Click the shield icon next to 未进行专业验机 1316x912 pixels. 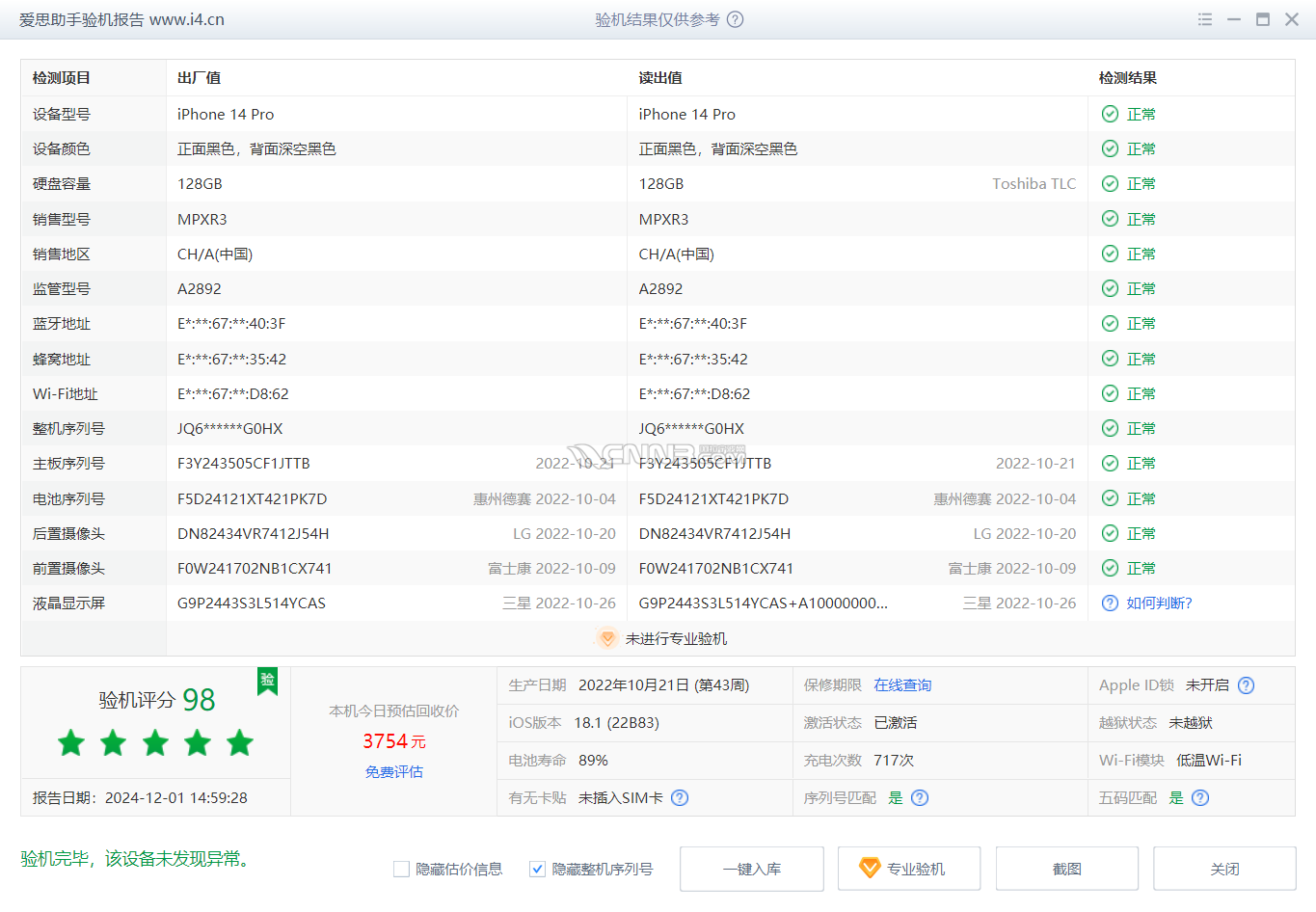606,638
